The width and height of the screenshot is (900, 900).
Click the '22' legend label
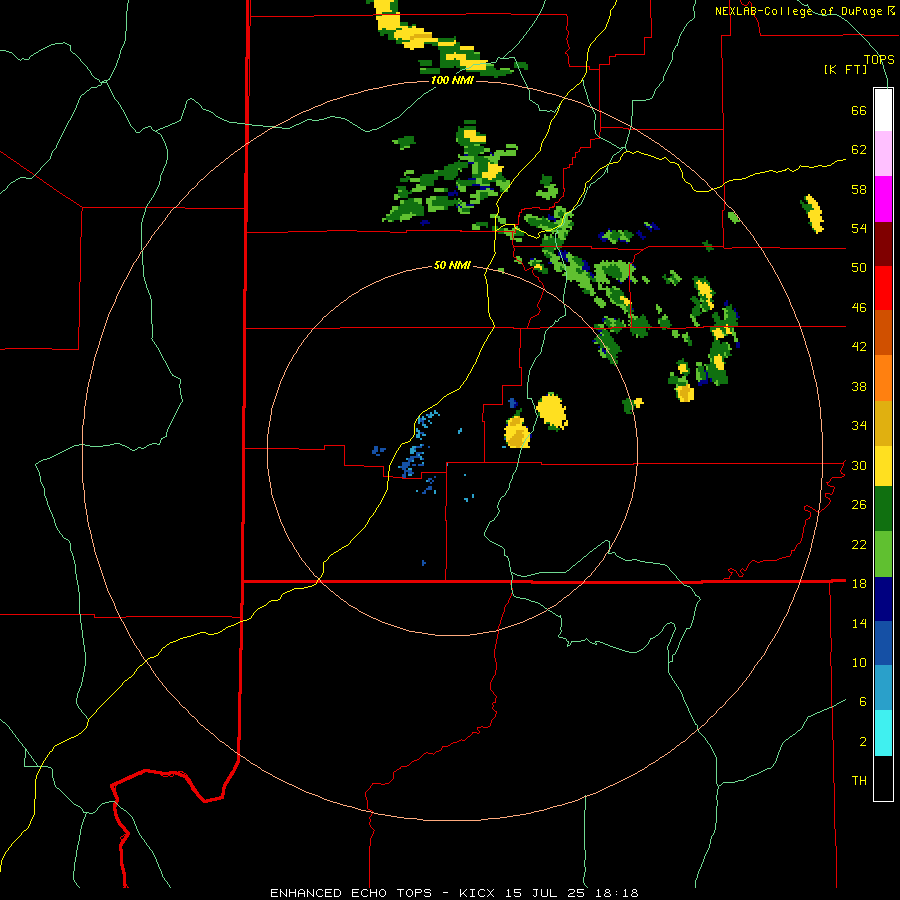pos(859,544)
